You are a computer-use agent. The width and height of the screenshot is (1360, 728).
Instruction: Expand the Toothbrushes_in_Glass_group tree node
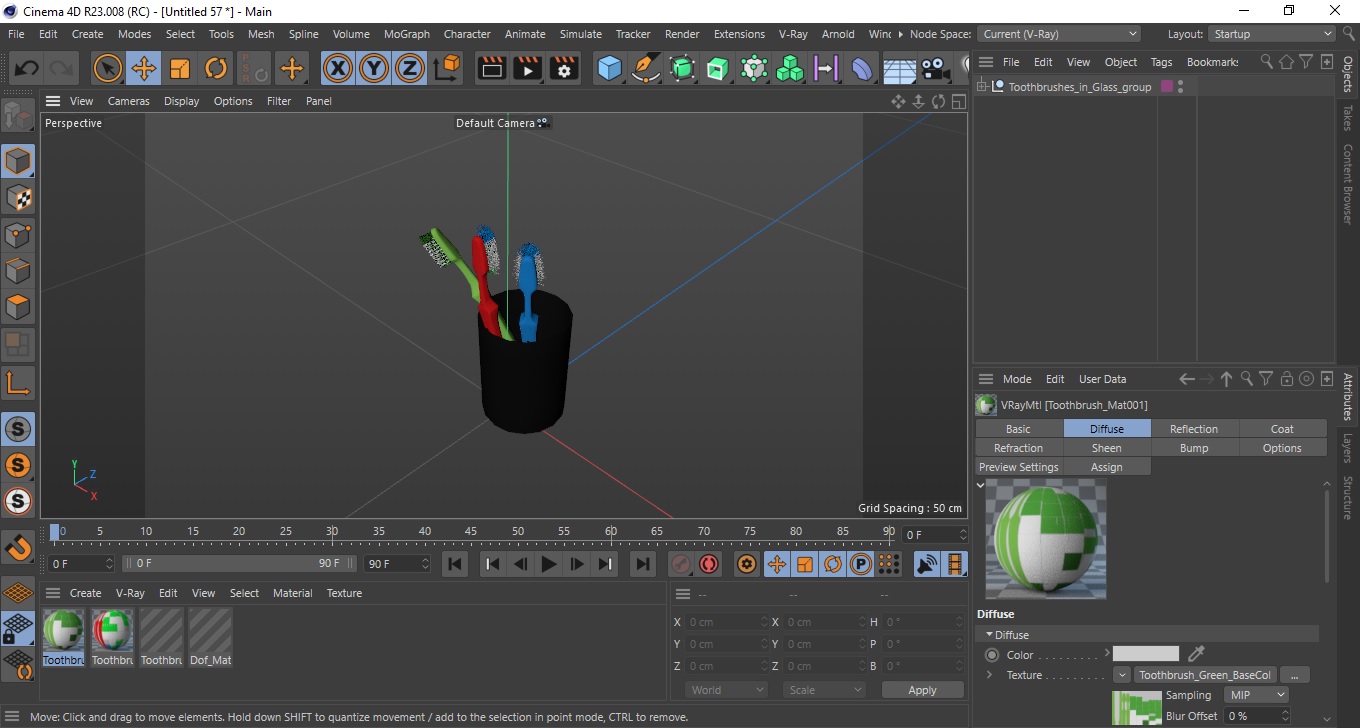pyautogui.click(x=982, y=87)
